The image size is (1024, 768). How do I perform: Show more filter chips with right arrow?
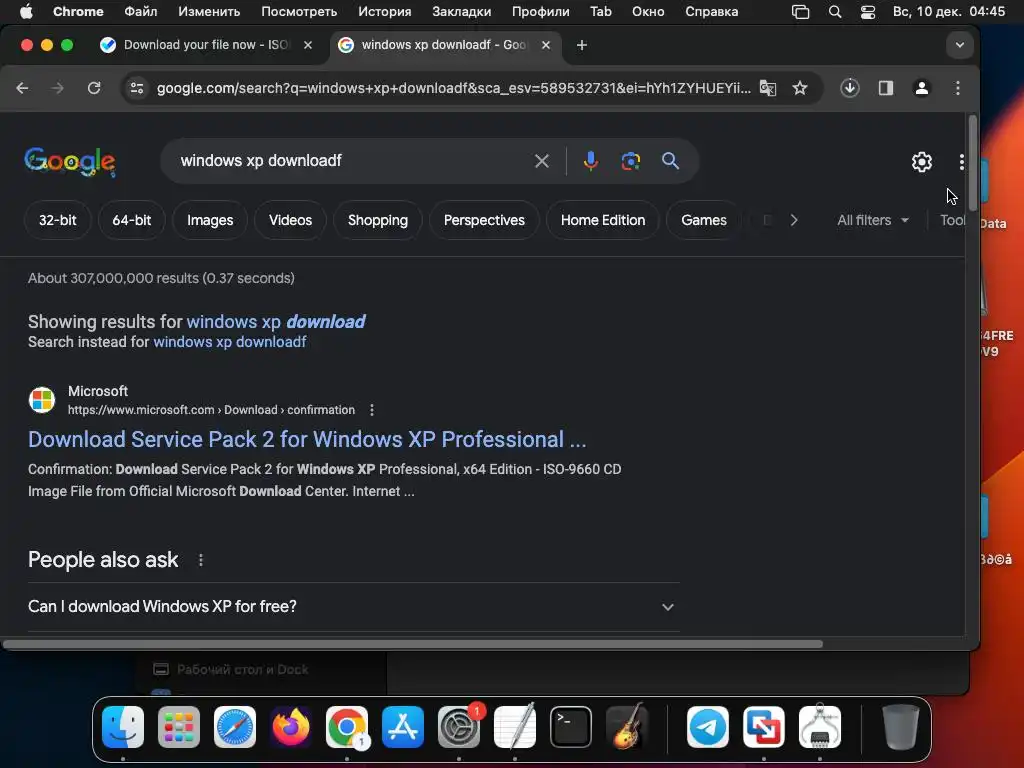(793, 220)
